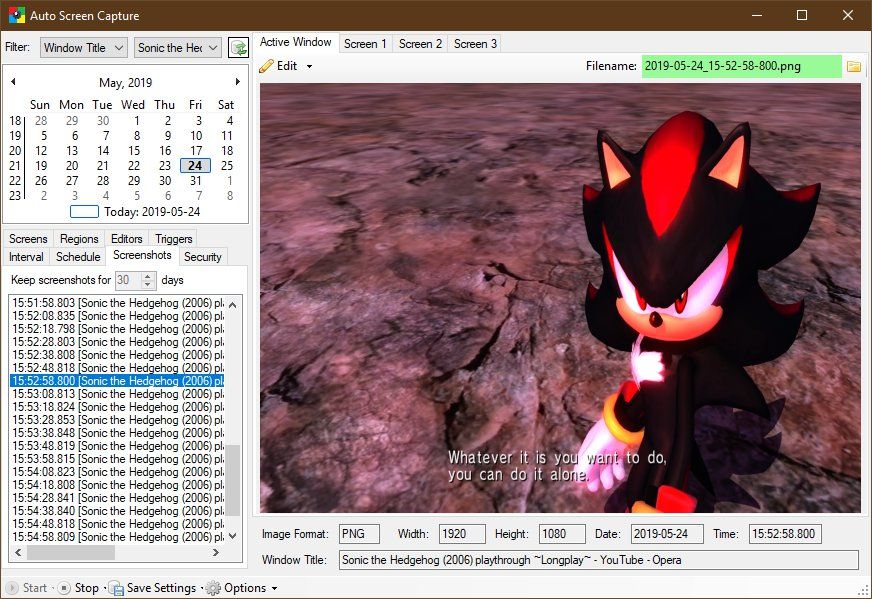The height and width of the screenshot is (599, 872).
Task: Click the multicolored app icon in the title bar
Action: pyautogui.click(x=14, y=15)
